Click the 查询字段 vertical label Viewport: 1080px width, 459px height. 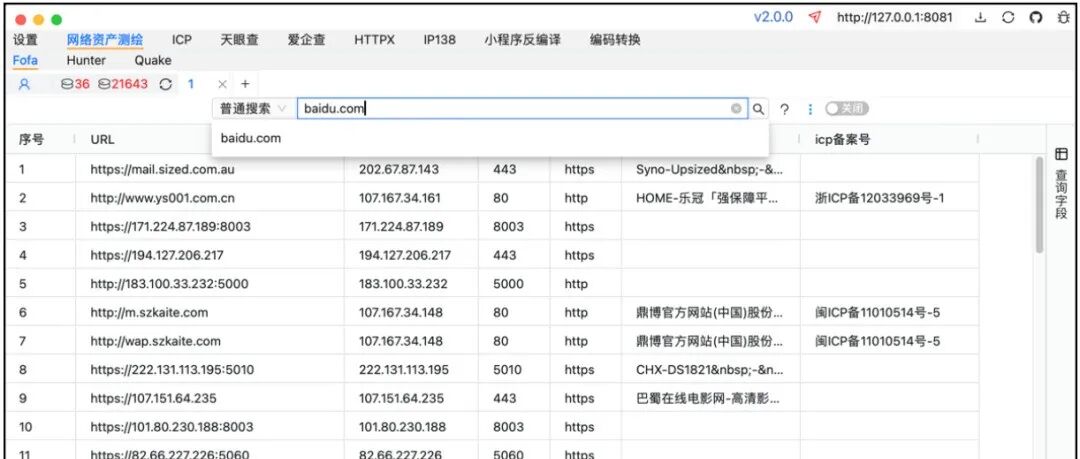[1061, 192]
